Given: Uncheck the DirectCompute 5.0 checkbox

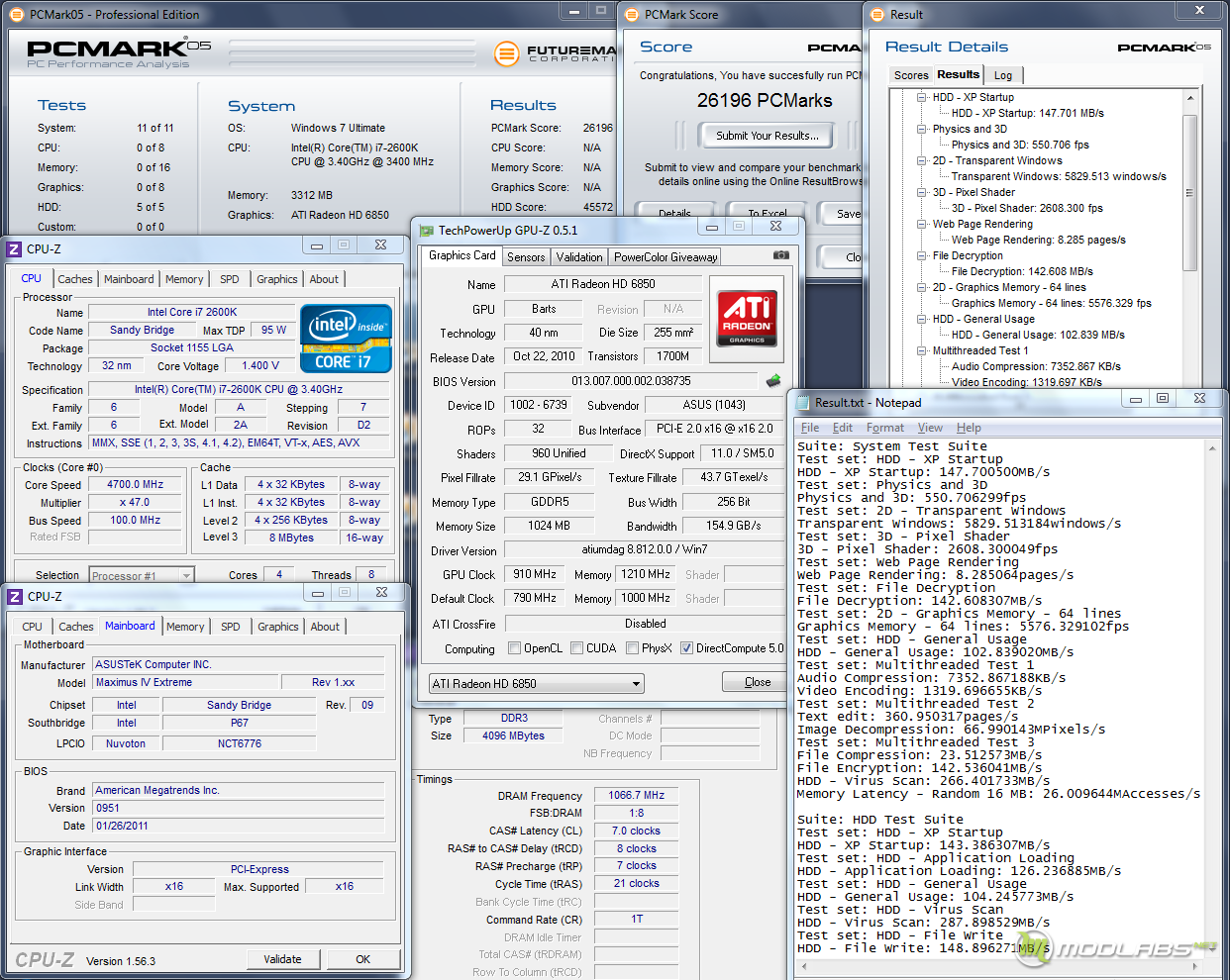Looking at the screenshot, I should pos(686,648).
